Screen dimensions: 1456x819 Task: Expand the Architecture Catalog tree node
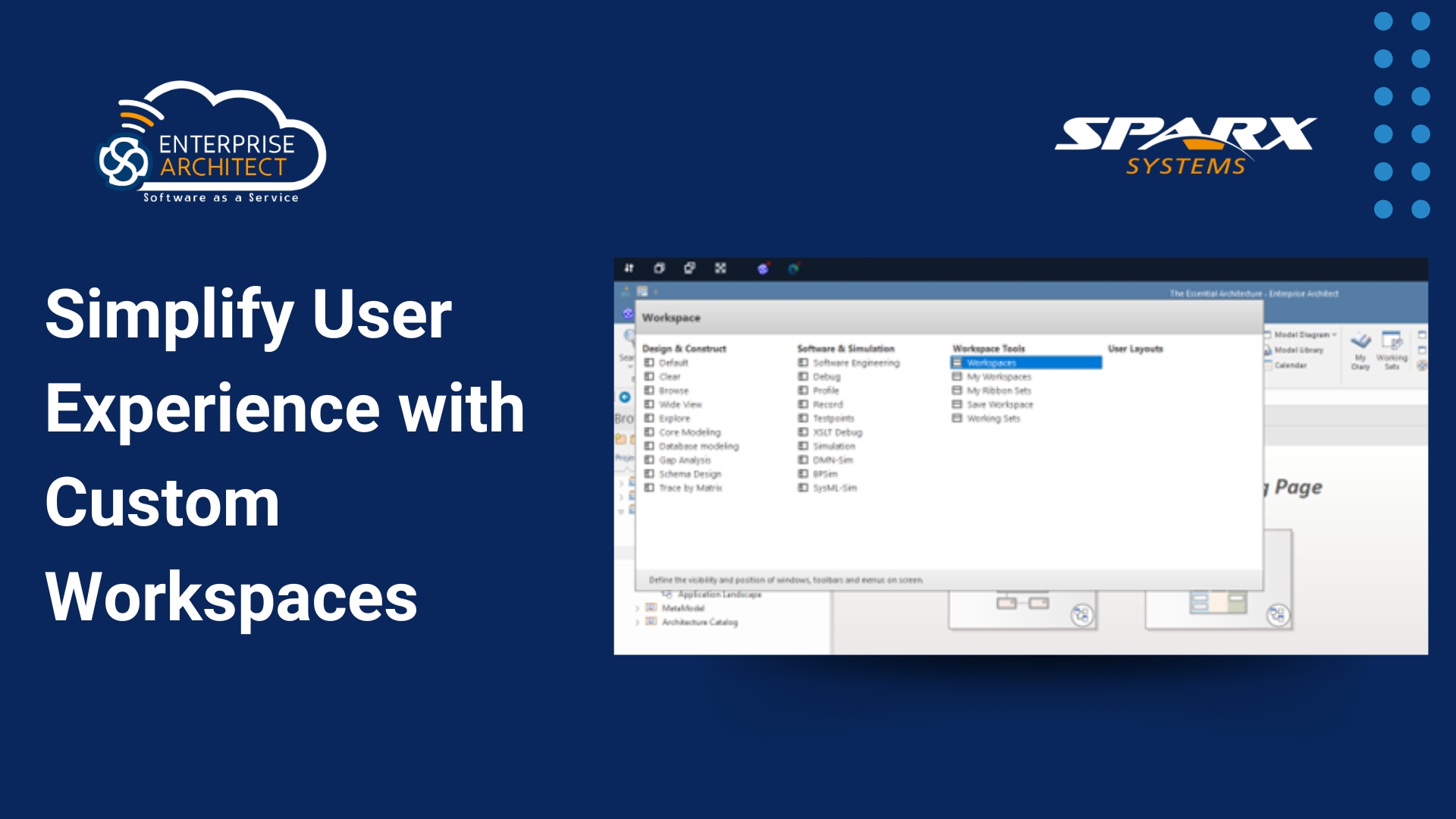click(637, 623)
